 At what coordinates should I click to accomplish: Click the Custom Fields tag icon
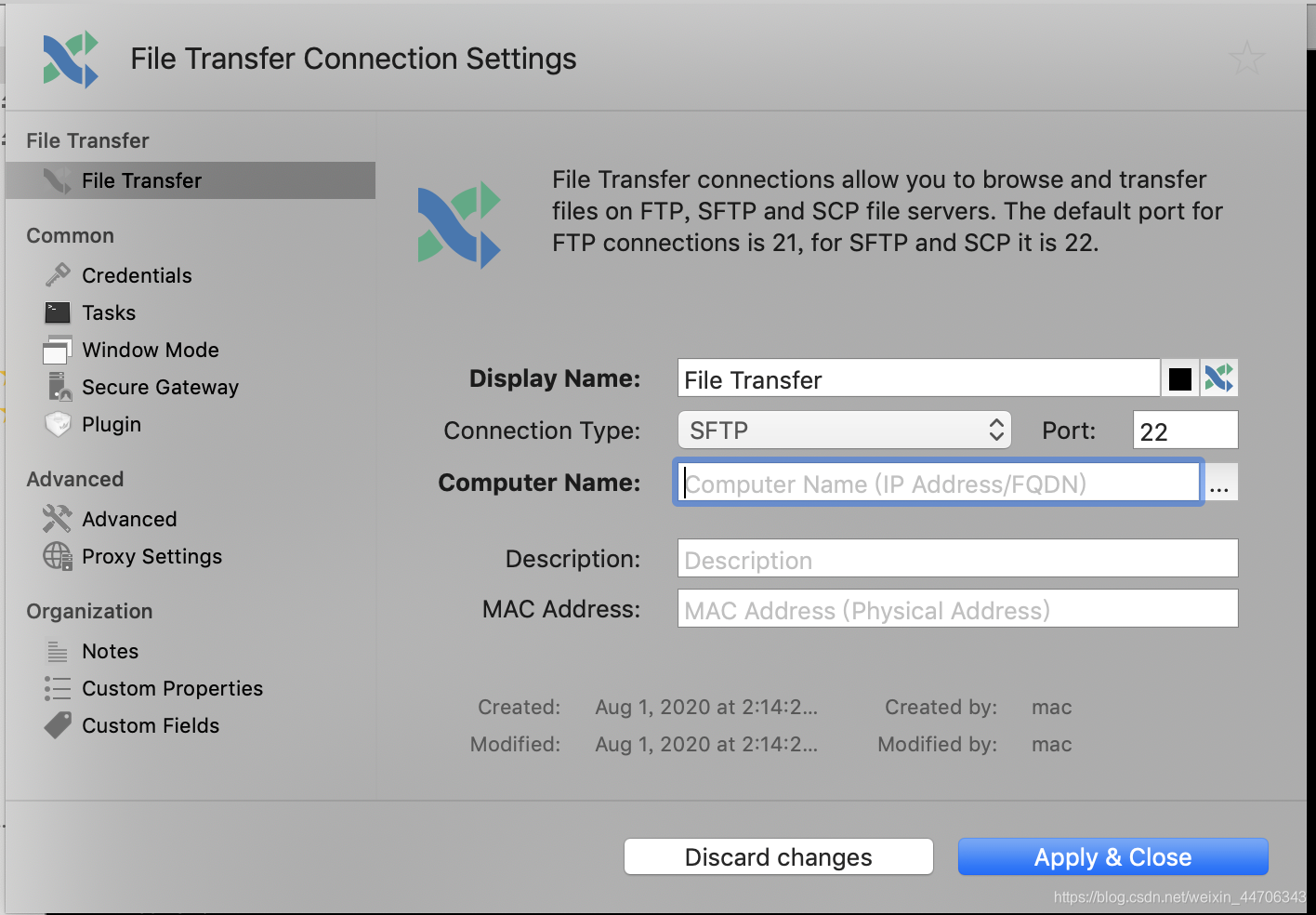(x=58, y=725)
